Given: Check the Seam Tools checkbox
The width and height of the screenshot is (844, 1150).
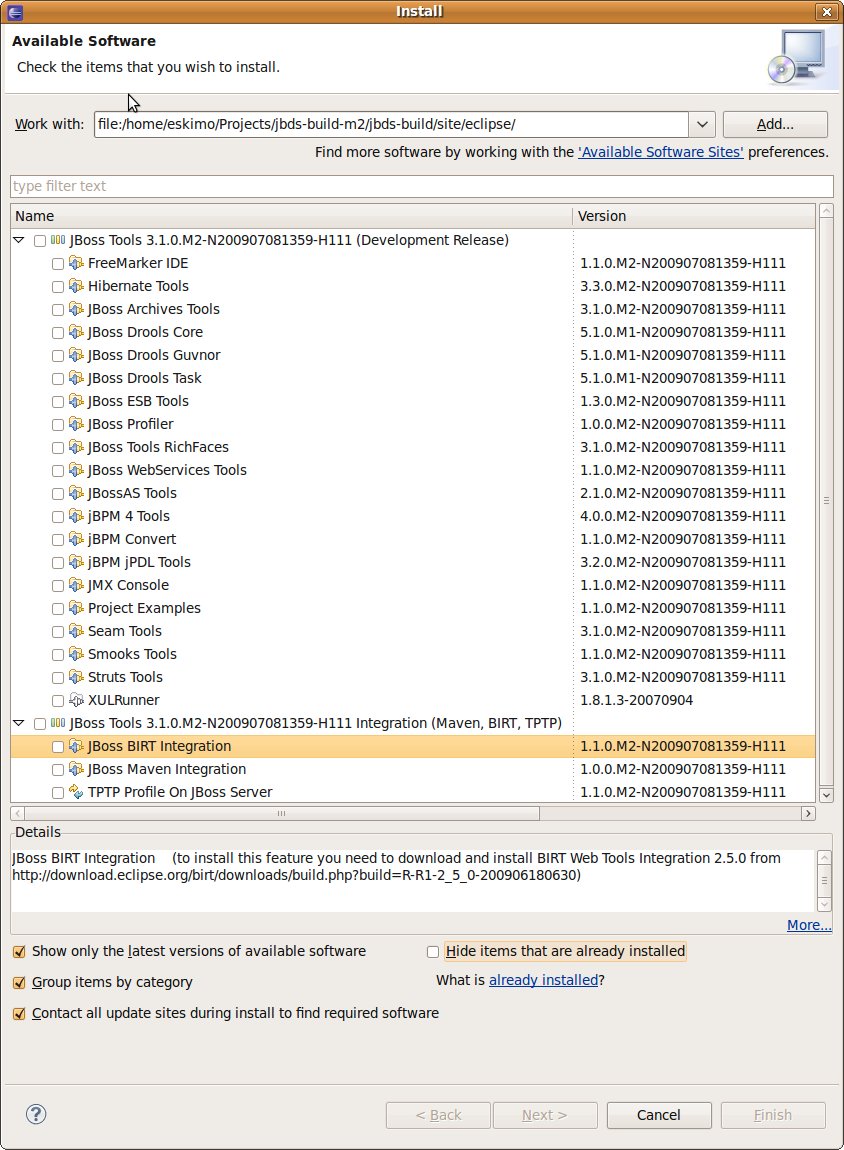Looking at the screenshot, I should (x=58, y=631).
